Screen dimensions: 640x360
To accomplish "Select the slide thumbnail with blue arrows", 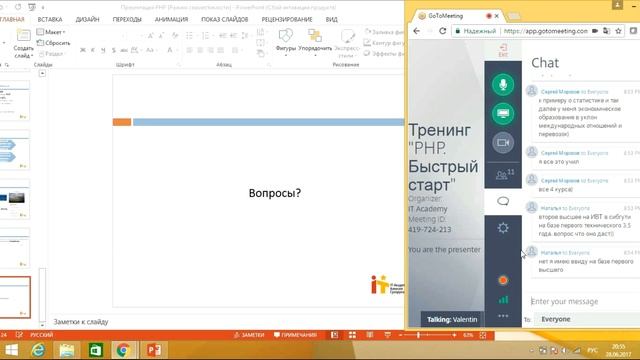I will [x=15, y=149].
